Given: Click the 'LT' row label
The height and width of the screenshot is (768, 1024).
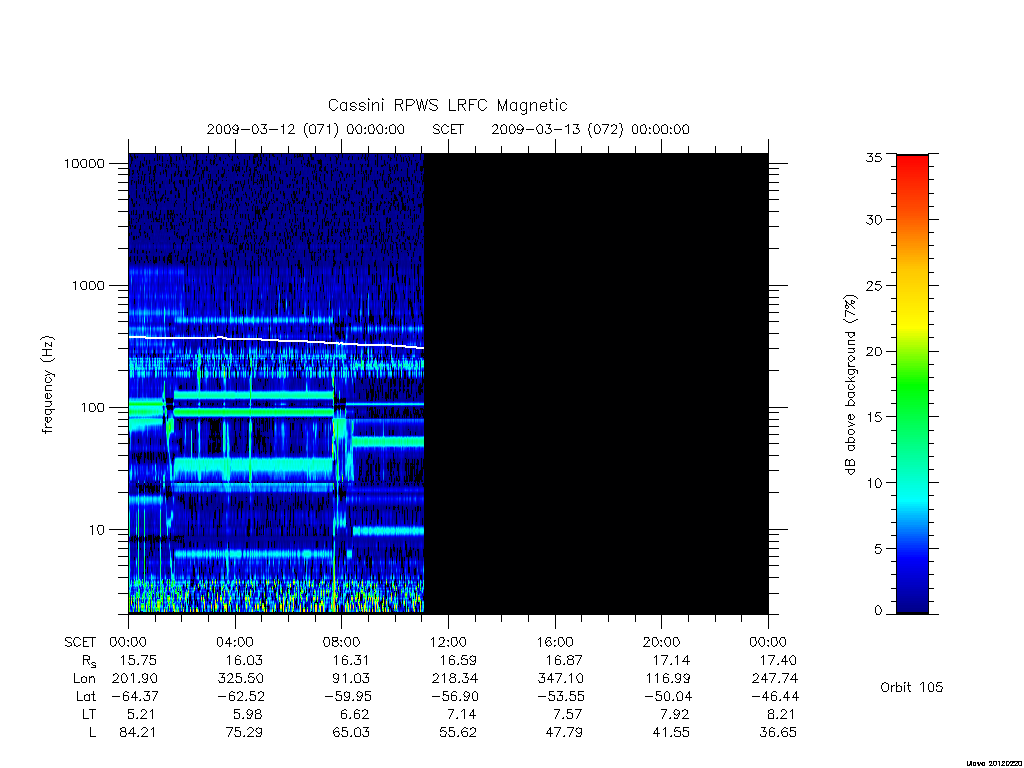Looking at the screenshot, I should (x=89, y=714).
